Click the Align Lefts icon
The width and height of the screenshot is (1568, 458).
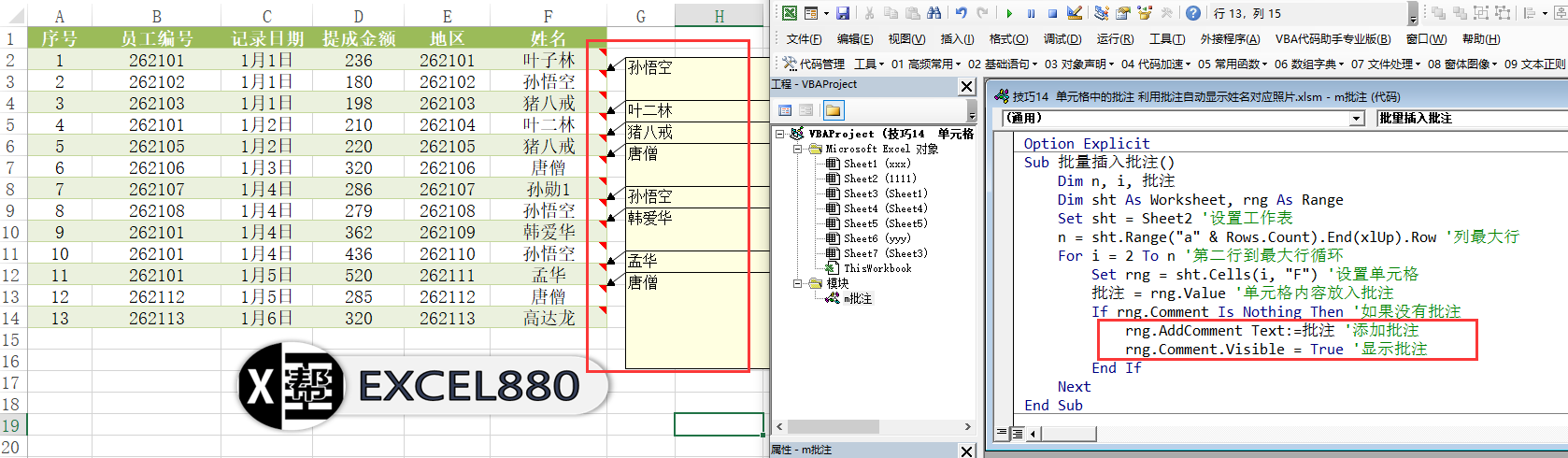(x=1529, y=13)
